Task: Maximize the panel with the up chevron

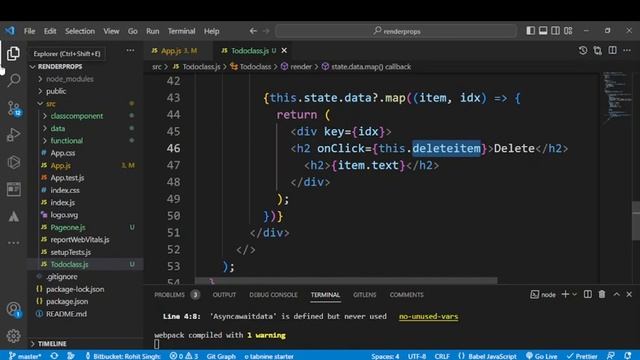Action: coord(616,294)
